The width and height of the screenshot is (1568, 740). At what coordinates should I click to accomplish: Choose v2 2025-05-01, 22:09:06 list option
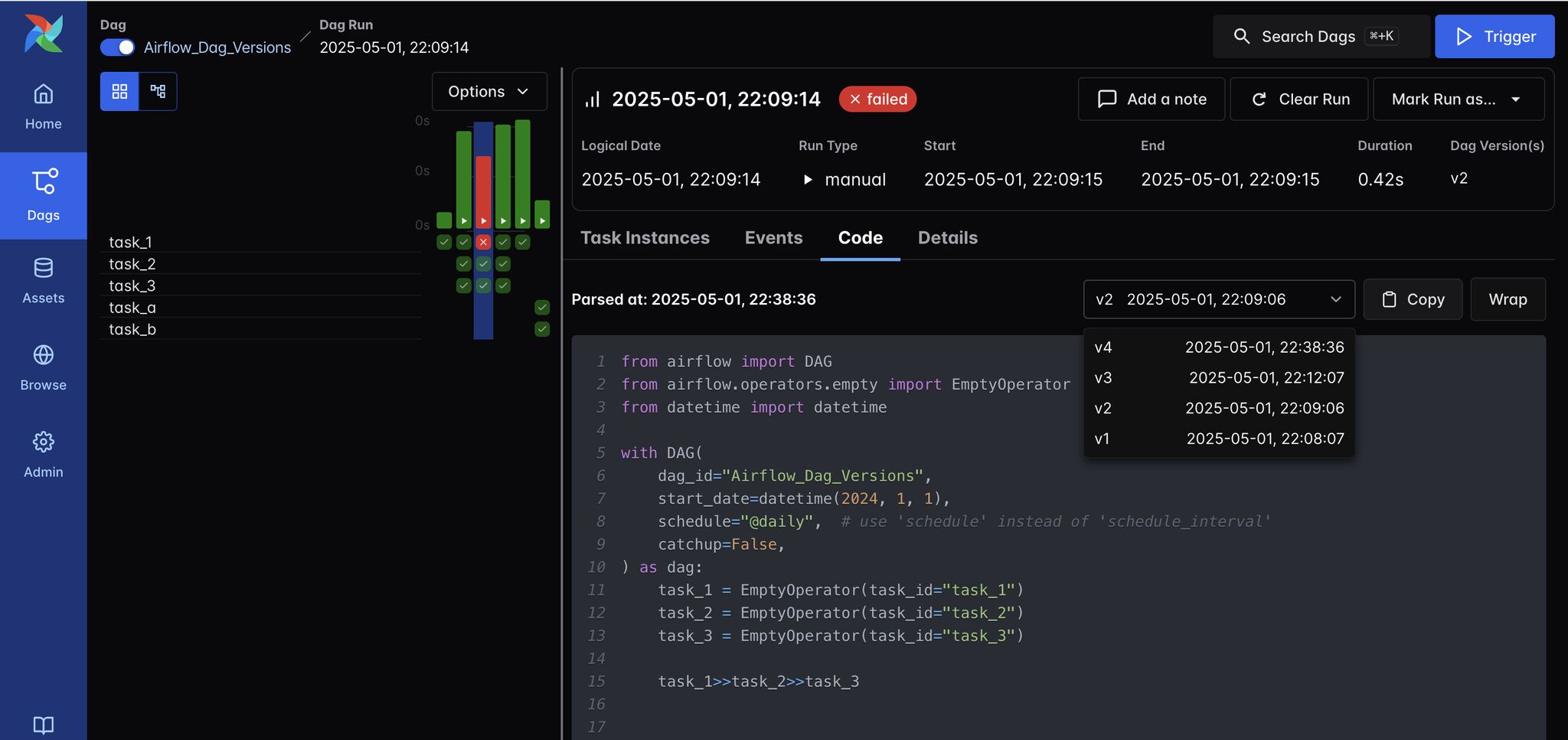[x=1219, y=409]
